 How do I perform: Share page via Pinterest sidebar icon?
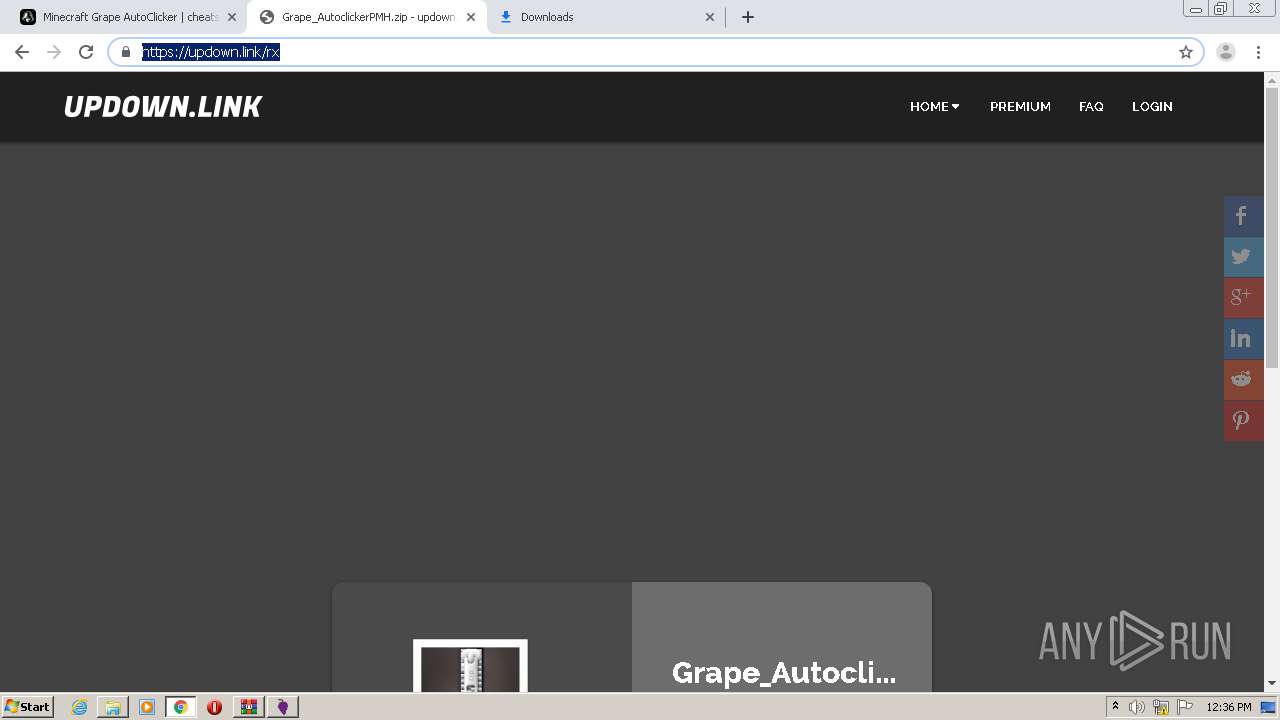tap(1244, 421)
